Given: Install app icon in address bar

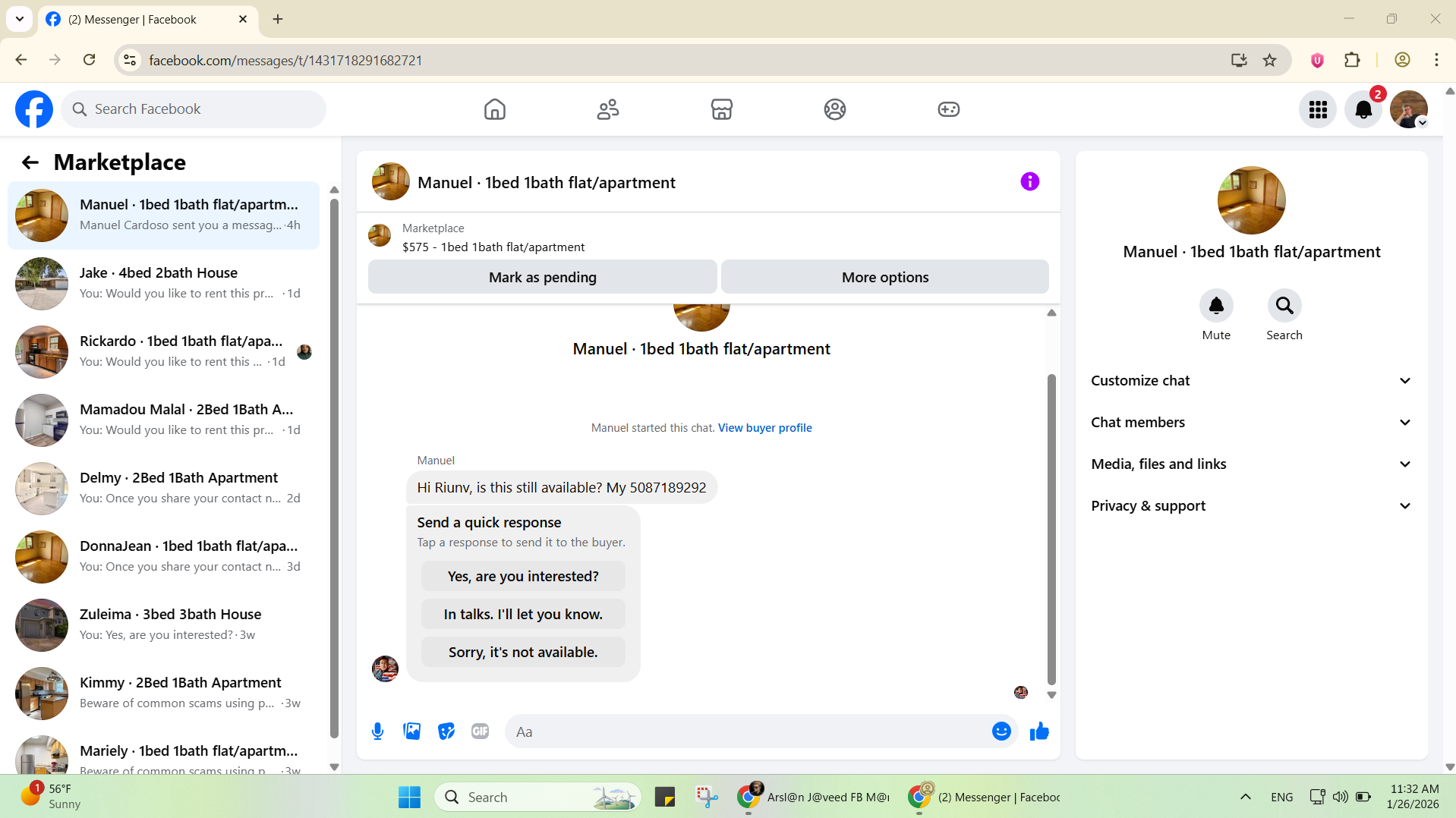Looking at the screenshot, I should pyautogui.click(x=1239, y=60).
